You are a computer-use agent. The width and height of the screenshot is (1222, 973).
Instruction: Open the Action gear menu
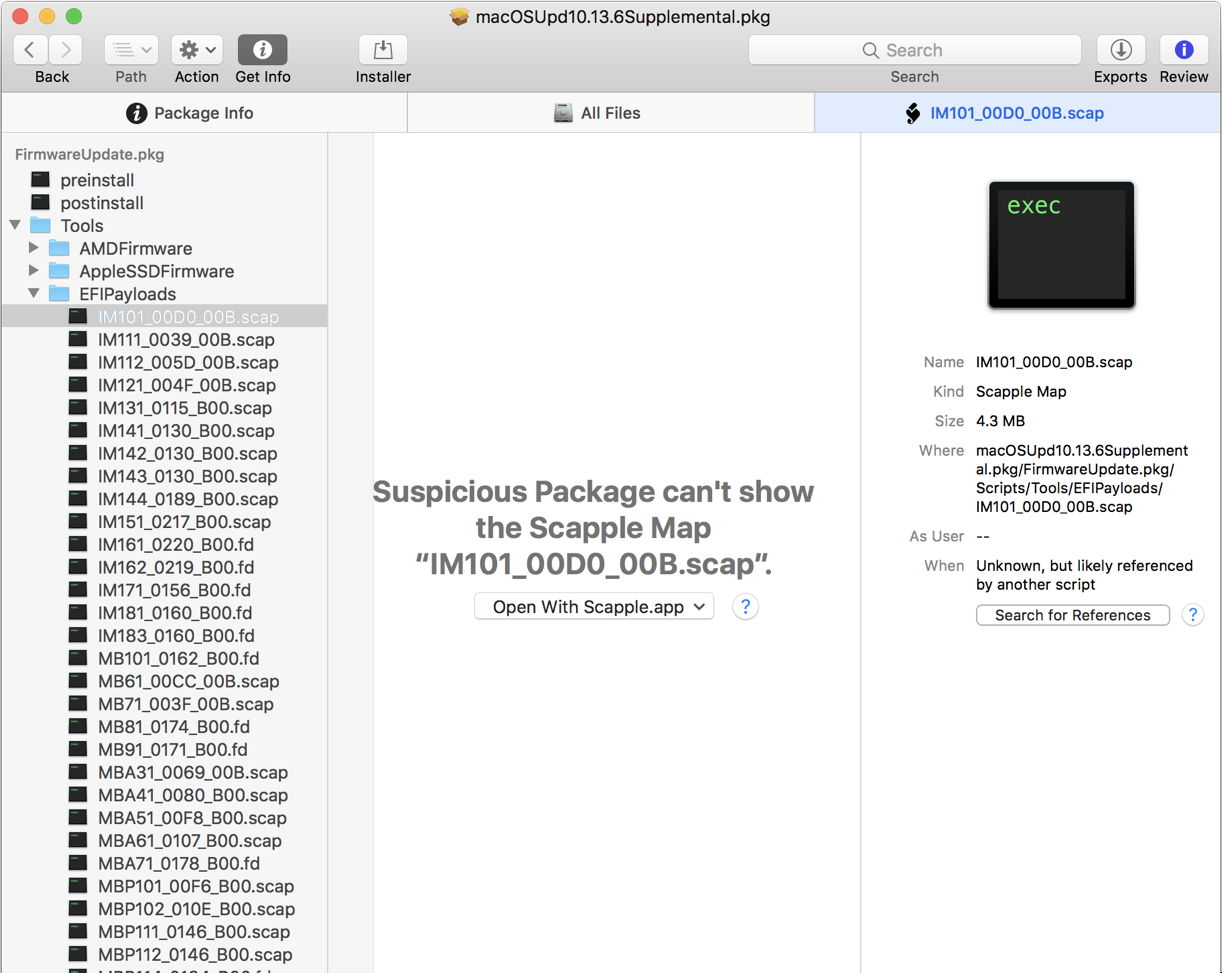pyautogui.click(x=197, y=50)
